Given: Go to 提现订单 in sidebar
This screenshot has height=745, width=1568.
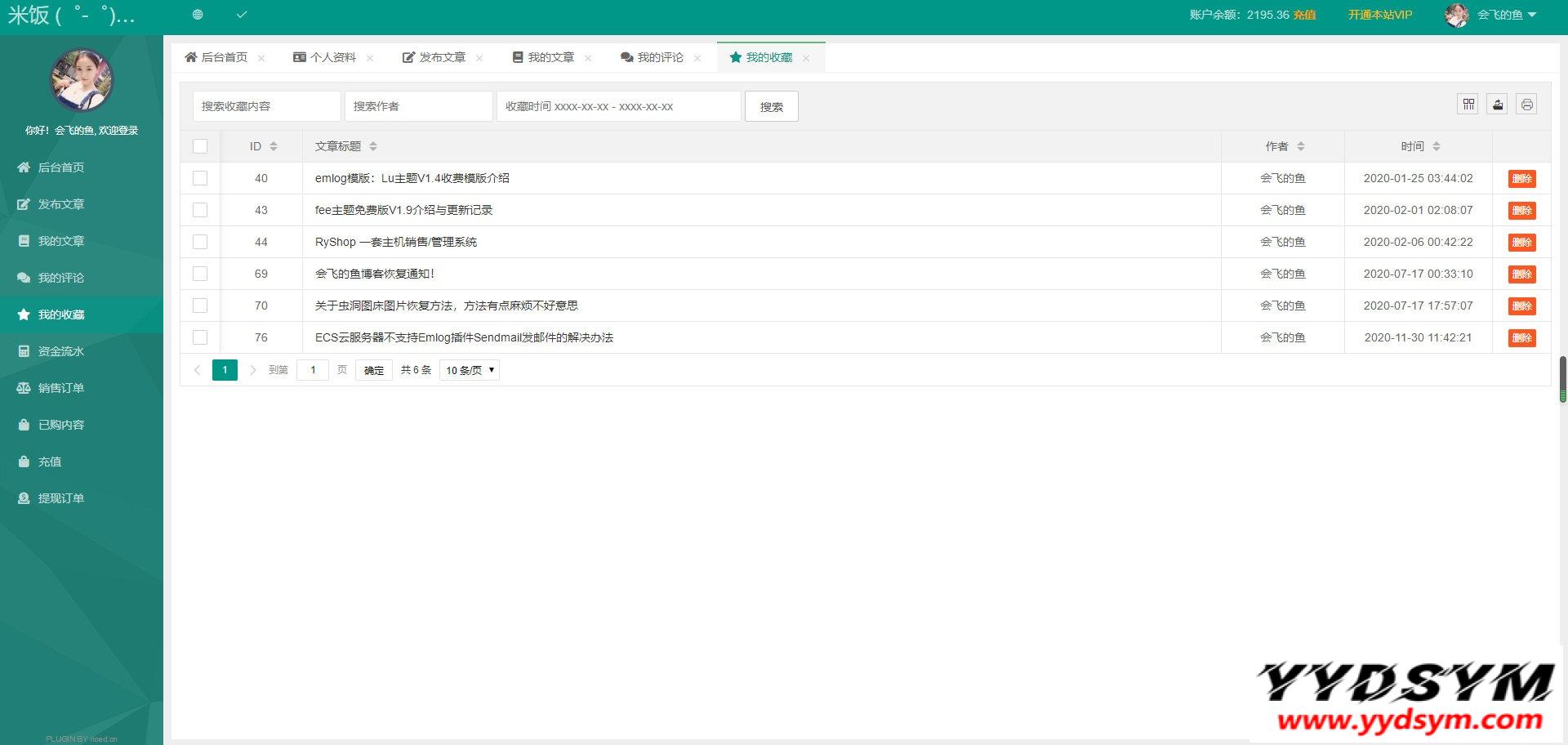Looking at the screenshot, I should click(x=60, y=498).
